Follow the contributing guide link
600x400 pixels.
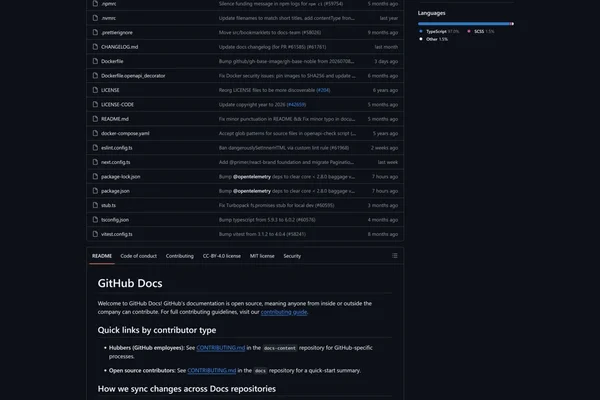284,312
